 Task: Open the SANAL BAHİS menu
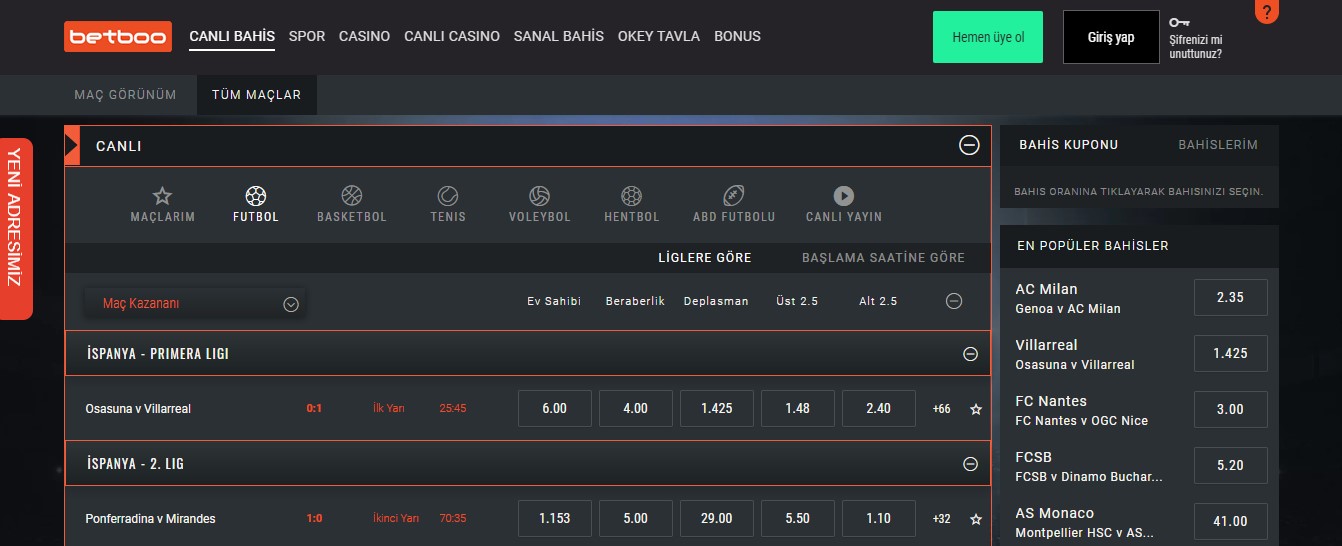click(559, 36)
